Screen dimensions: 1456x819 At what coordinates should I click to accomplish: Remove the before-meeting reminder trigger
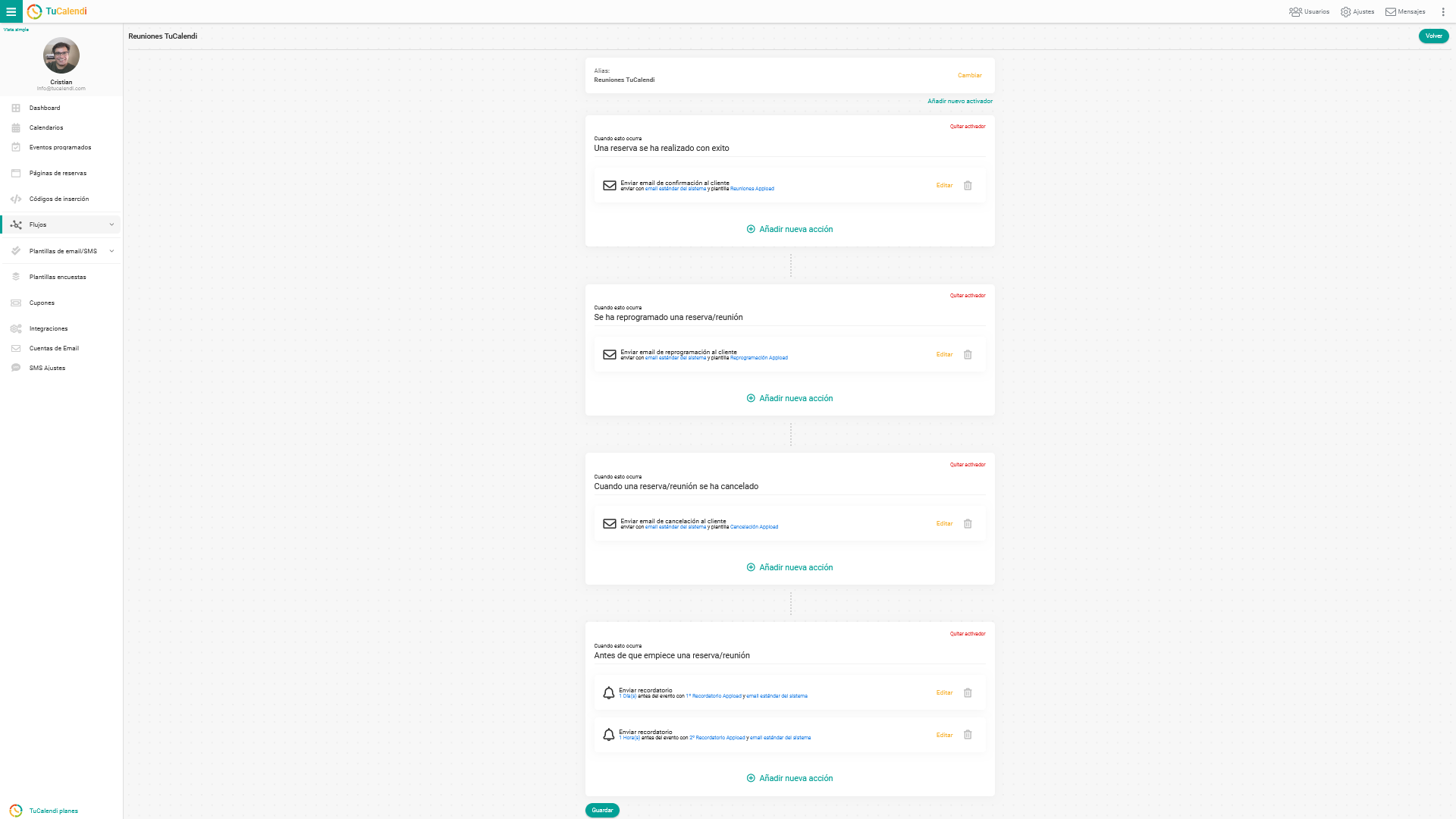[x=968, y=634]
